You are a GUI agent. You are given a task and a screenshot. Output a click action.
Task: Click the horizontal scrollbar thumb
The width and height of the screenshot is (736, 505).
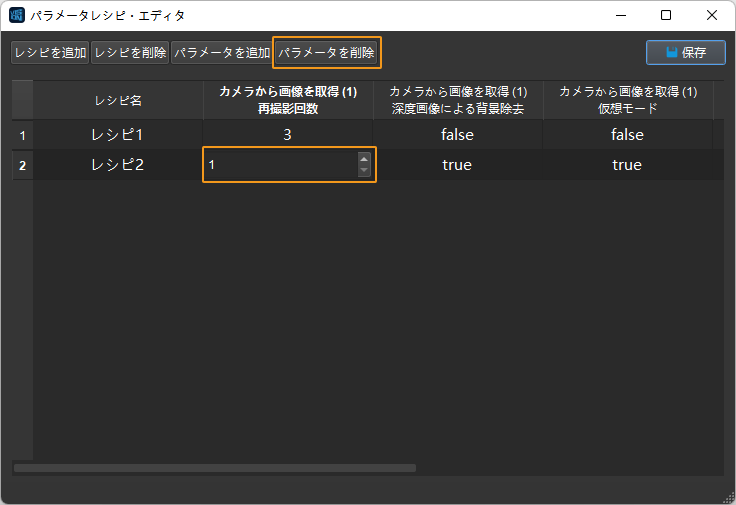coord(215,468)
